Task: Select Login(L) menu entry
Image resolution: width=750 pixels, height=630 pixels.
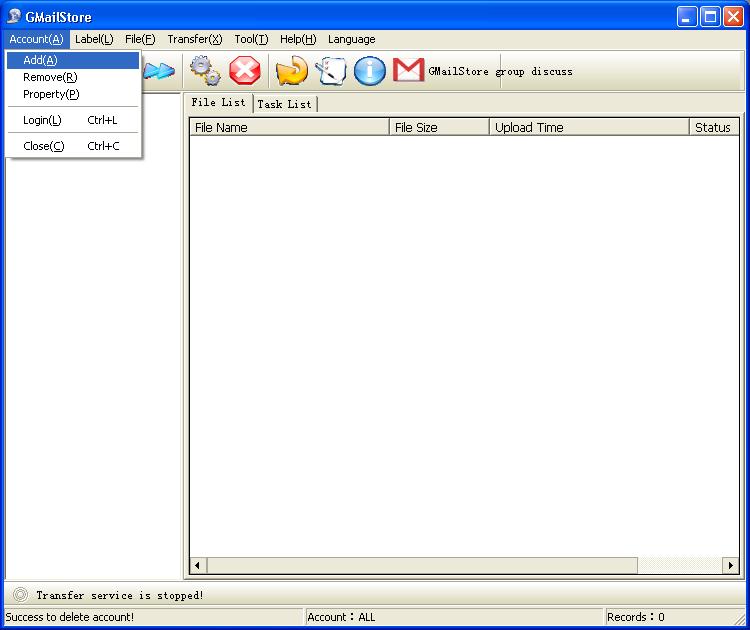Action: click(42, 120)
